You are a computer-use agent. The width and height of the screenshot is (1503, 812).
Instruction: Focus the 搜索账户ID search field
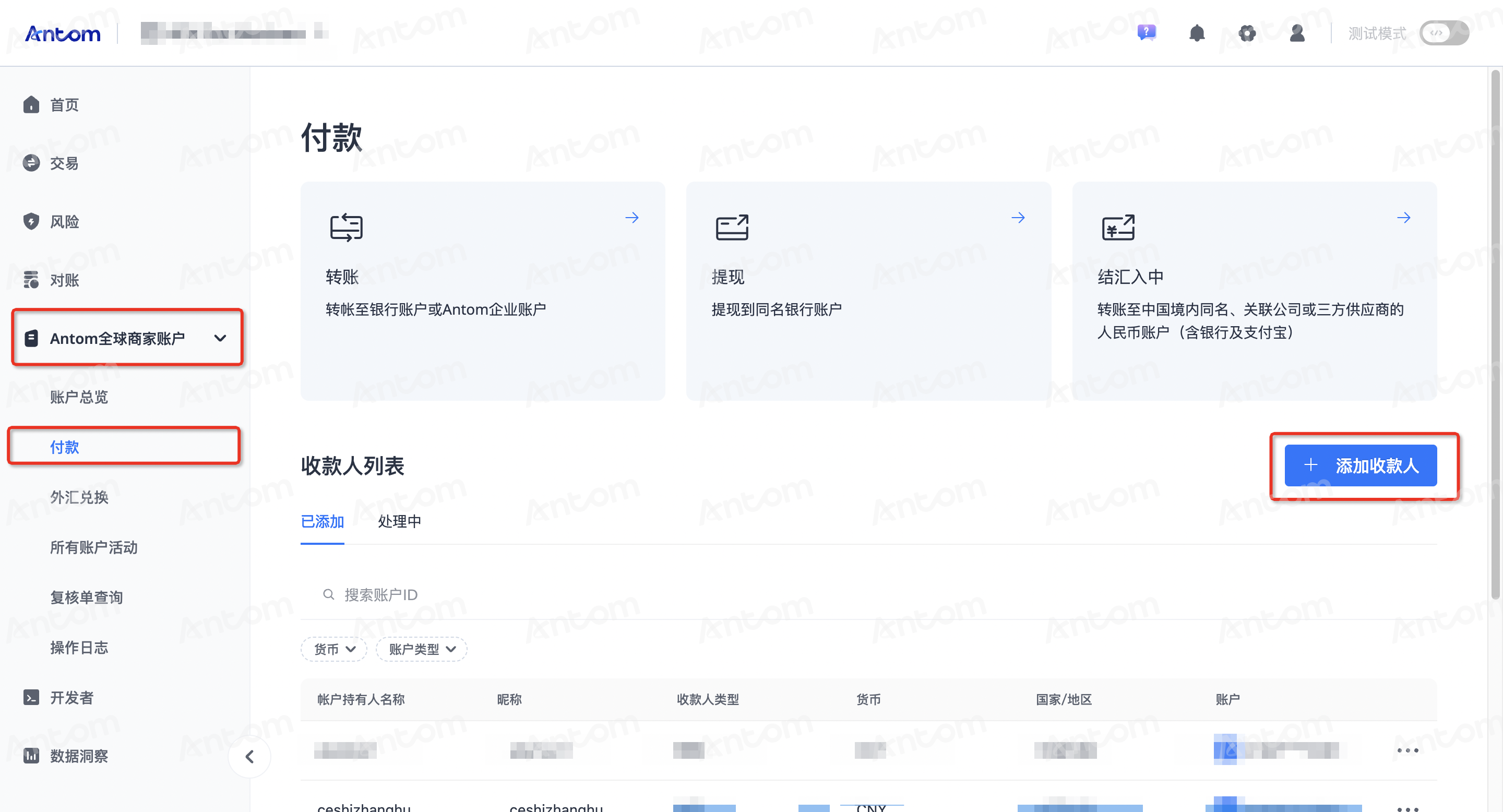tap(868, 594)
